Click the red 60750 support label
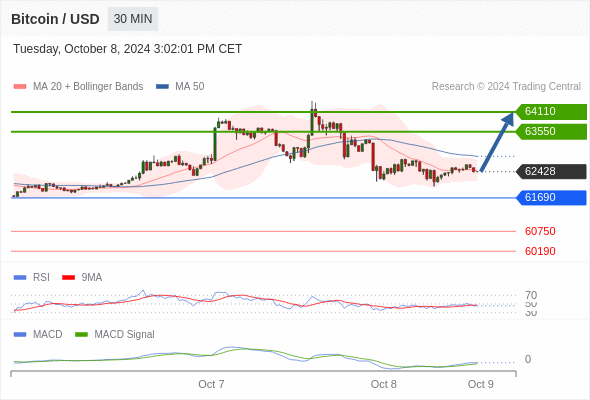 coord(540,231)
